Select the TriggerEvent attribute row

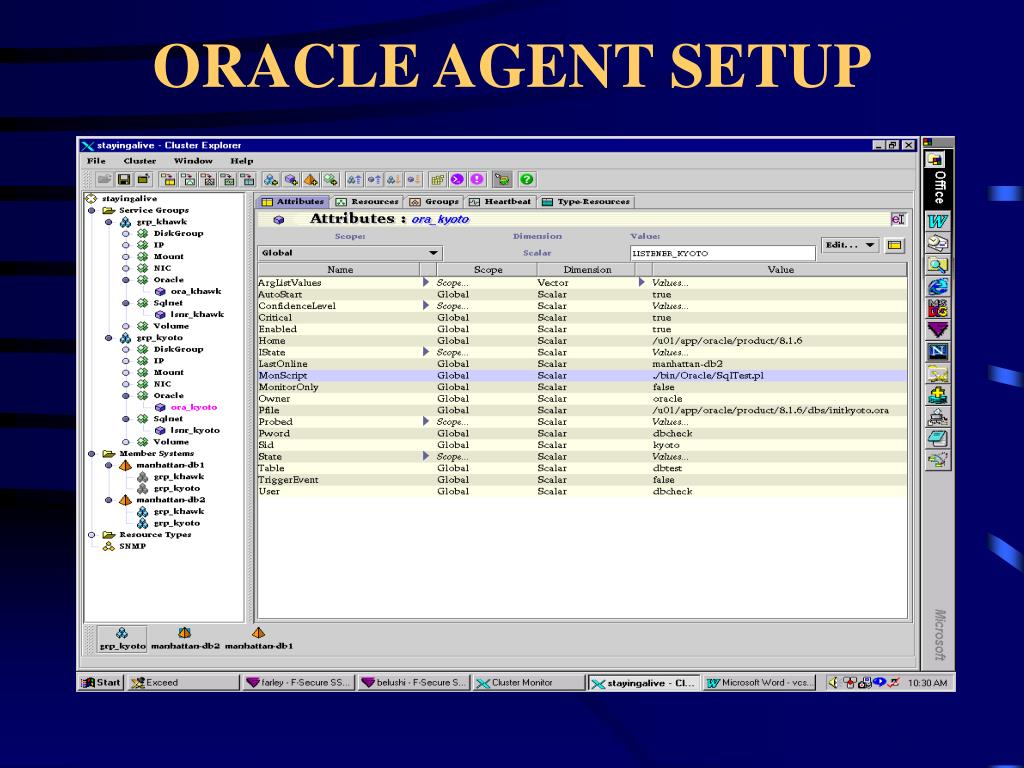tap(582, 480)
